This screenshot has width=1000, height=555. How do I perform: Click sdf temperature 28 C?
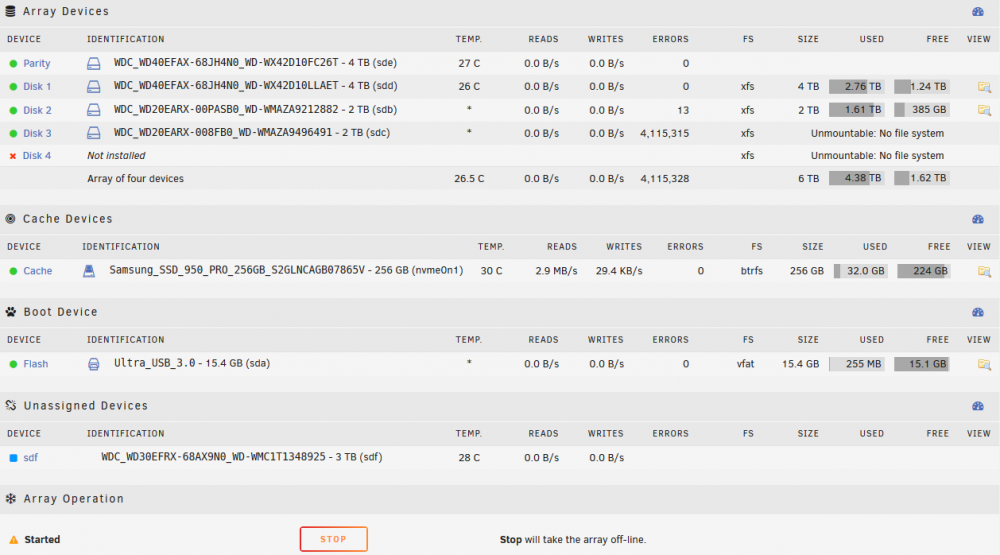click(469, 457)
